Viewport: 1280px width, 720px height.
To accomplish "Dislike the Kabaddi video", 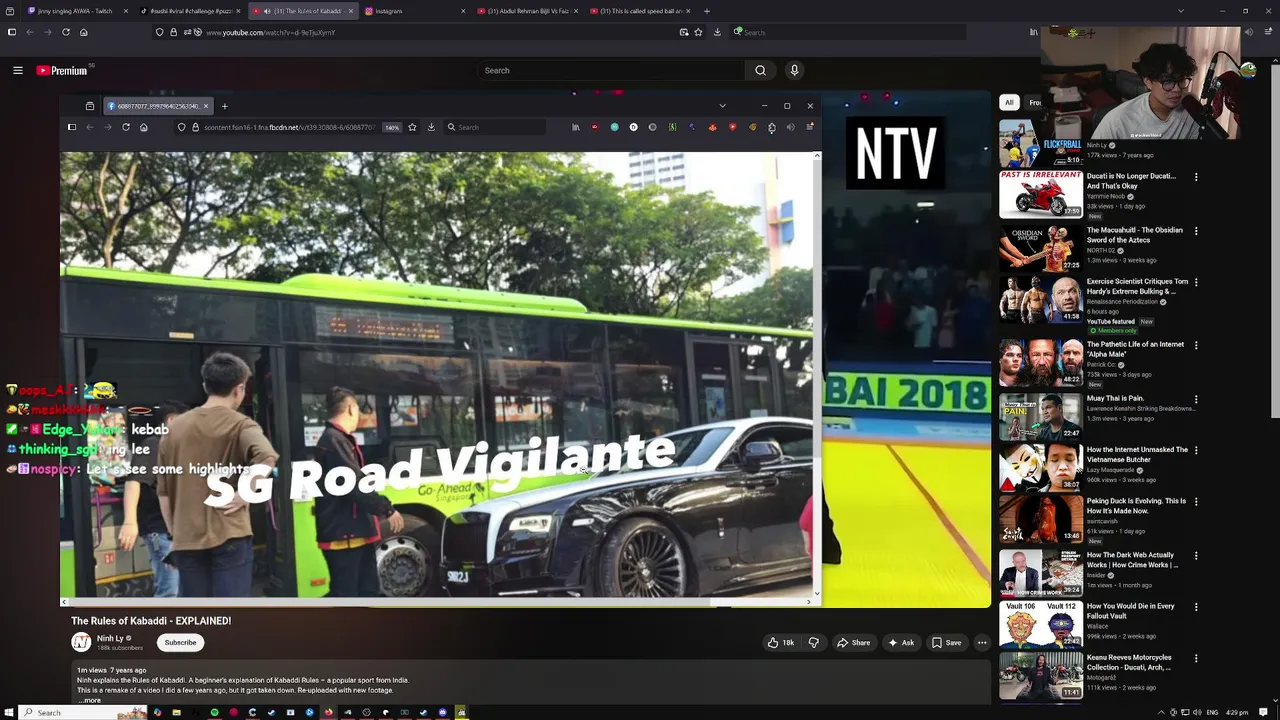I will point(813,643).
